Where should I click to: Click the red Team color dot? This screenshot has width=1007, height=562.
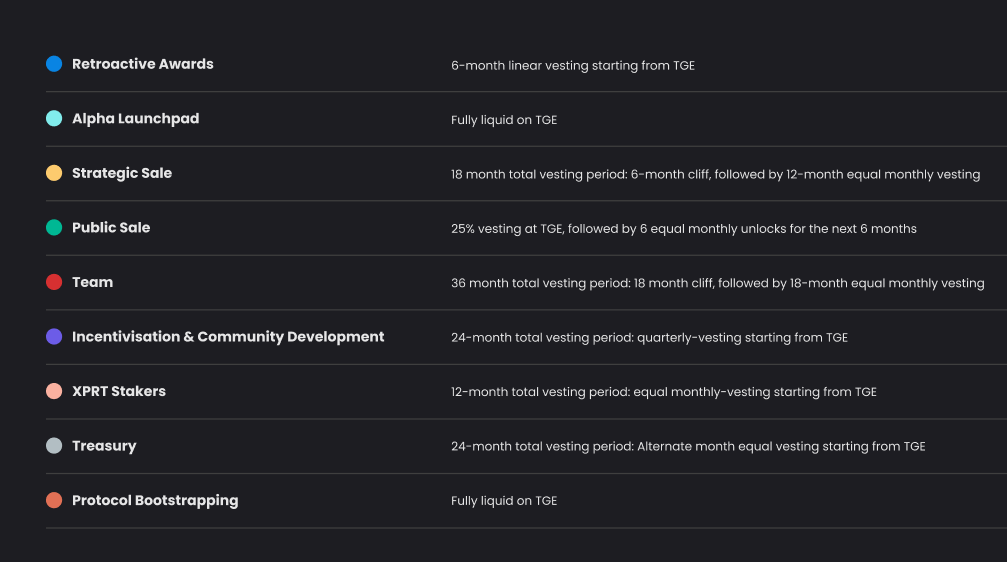pos(54,282)
